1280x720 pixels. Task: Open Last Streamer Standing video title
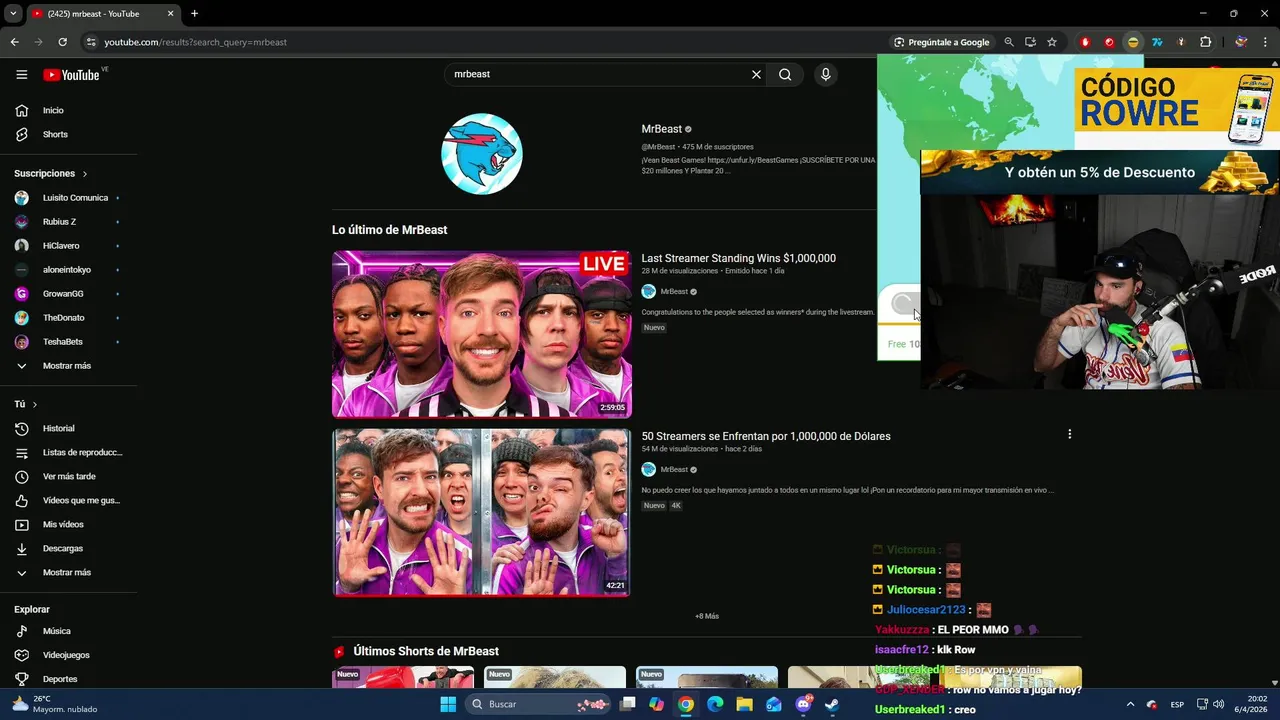tap(738, 258)
